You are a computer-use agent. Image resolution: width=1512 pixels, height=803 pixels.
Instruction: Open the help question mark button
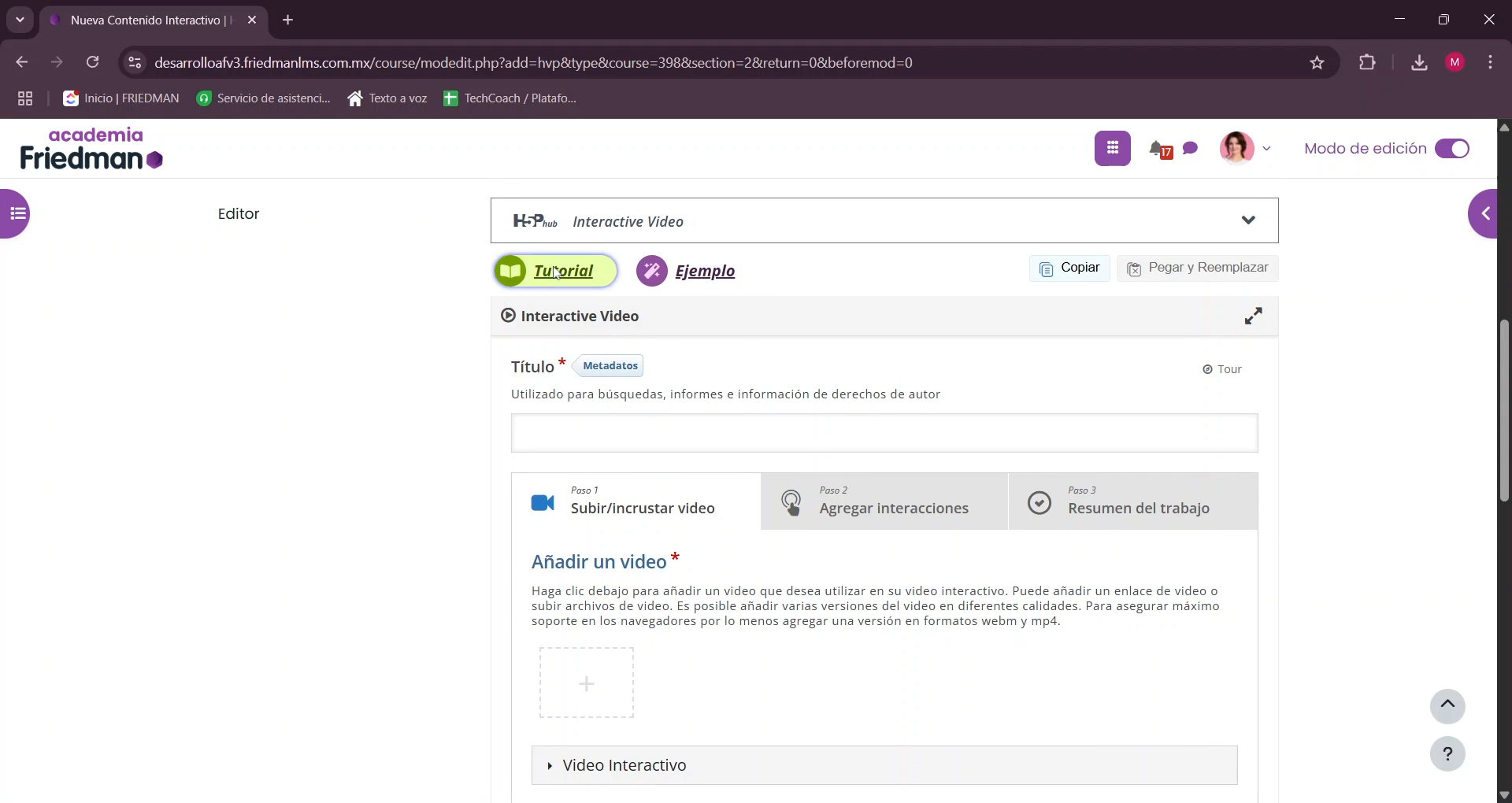pyautogui.click(x=1447, y=754)
